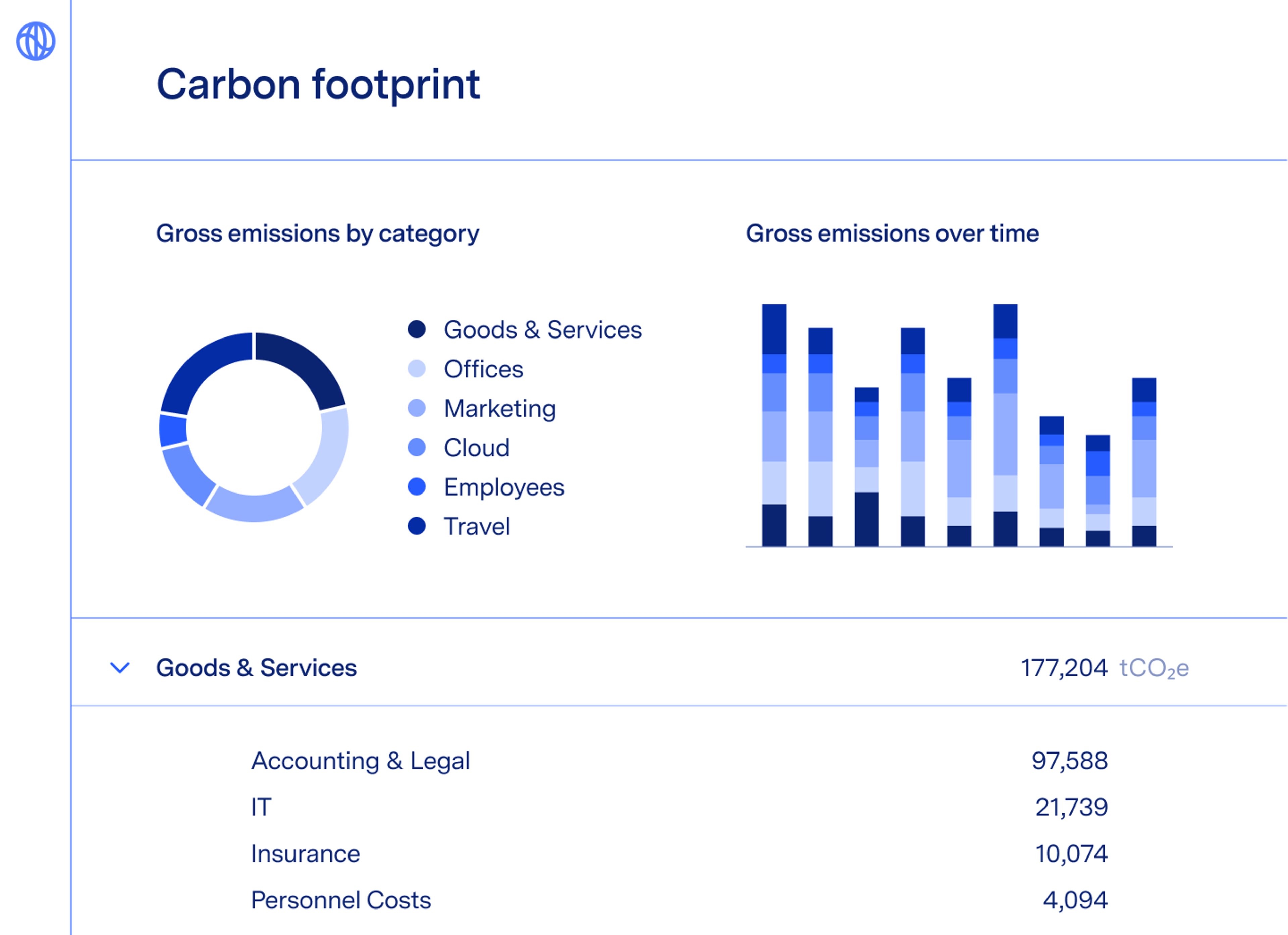
Task: Open the IT emissions row
Action: (261, 807)
